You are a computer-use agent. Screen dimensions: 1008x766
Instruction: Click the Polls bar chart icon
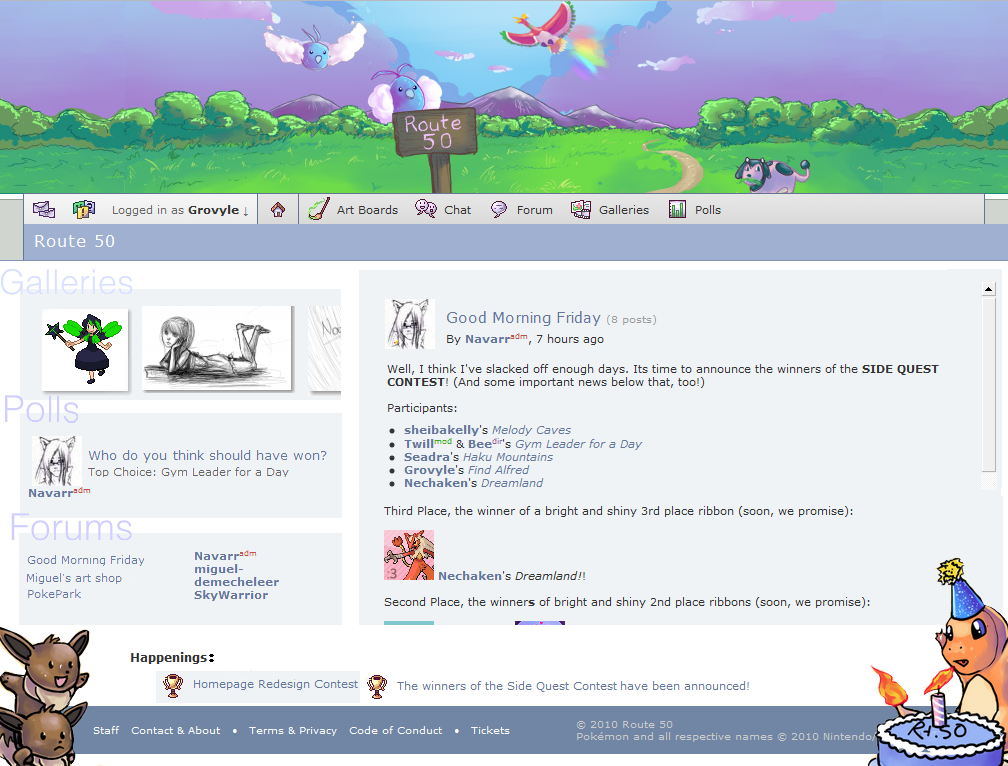pyautogui.click(x=678, y=209)
